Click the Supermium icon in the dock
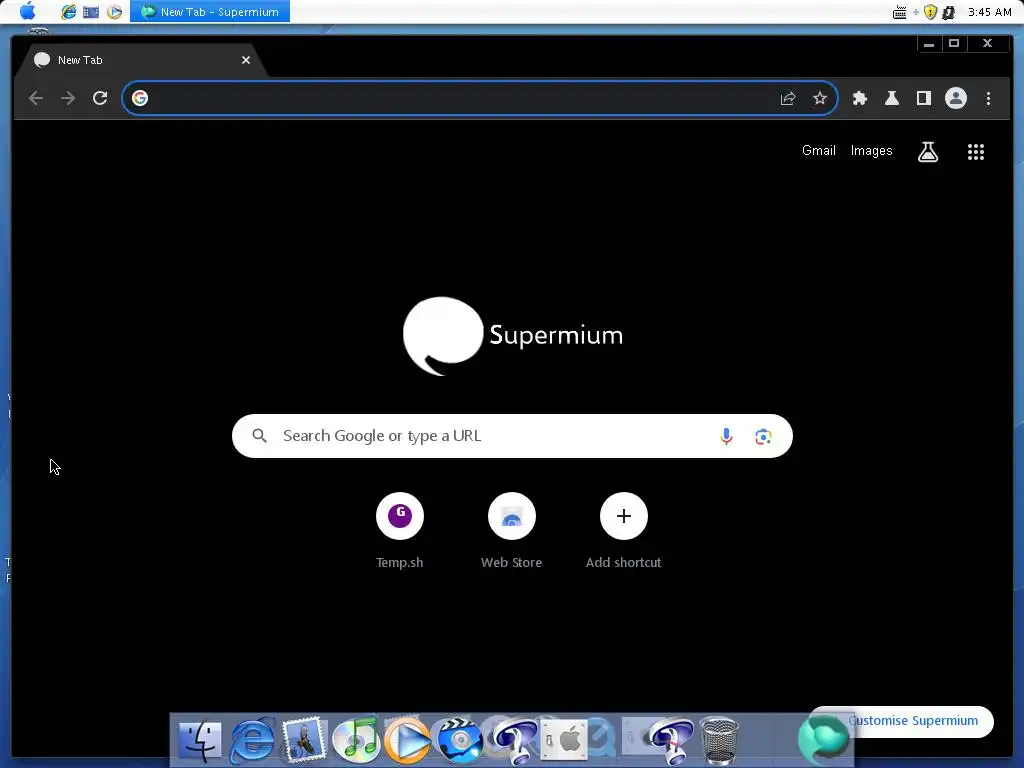Image resolution: width=1024 pixels, height=768 pixels. tap(824, 738)
